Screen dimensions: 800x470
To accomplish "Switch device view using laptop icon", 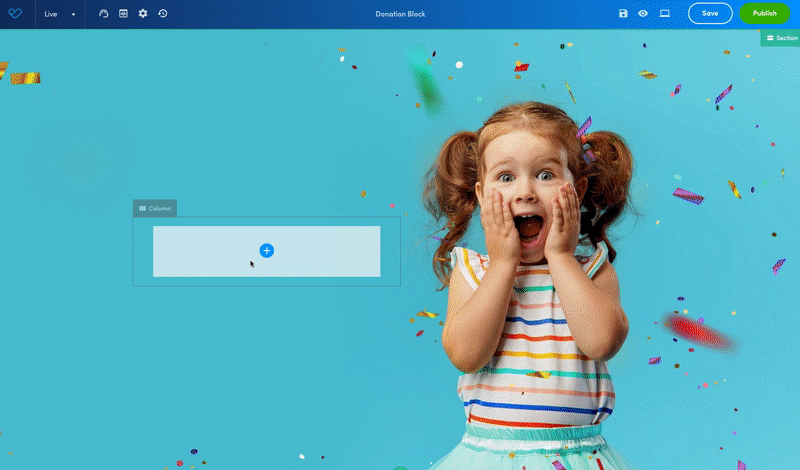I will click(664, 14).
